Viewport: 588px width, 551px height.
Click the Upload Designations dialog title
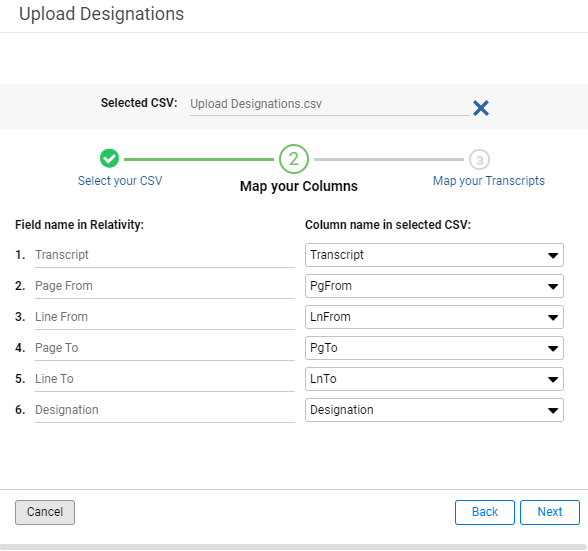101,14
